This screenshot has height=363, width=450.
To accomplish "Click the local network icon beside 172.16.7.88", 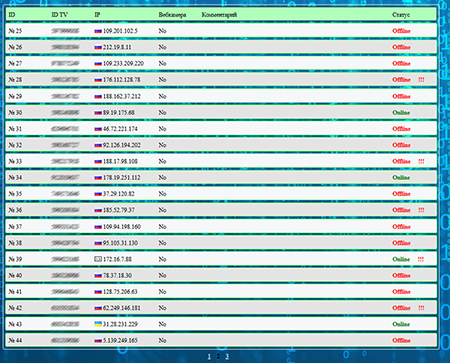I will tap(98, 259).
